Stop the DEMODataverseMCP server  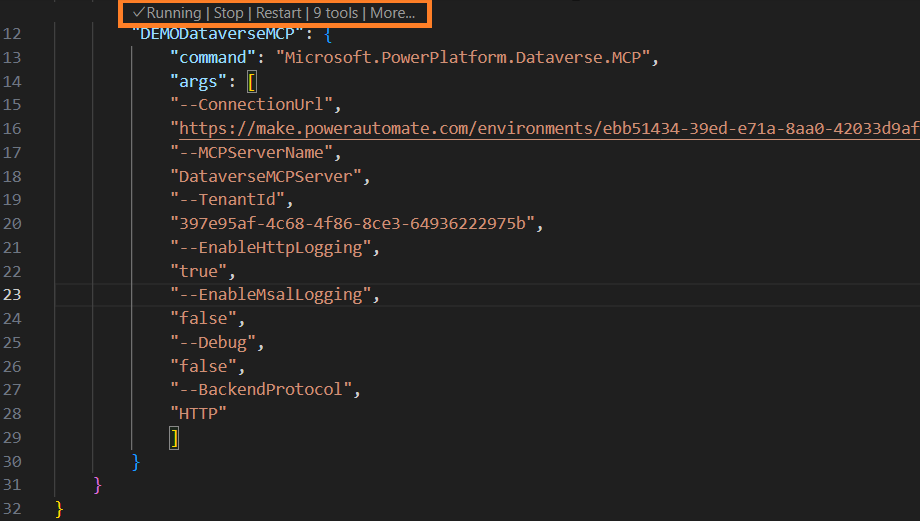click(228, 14)
